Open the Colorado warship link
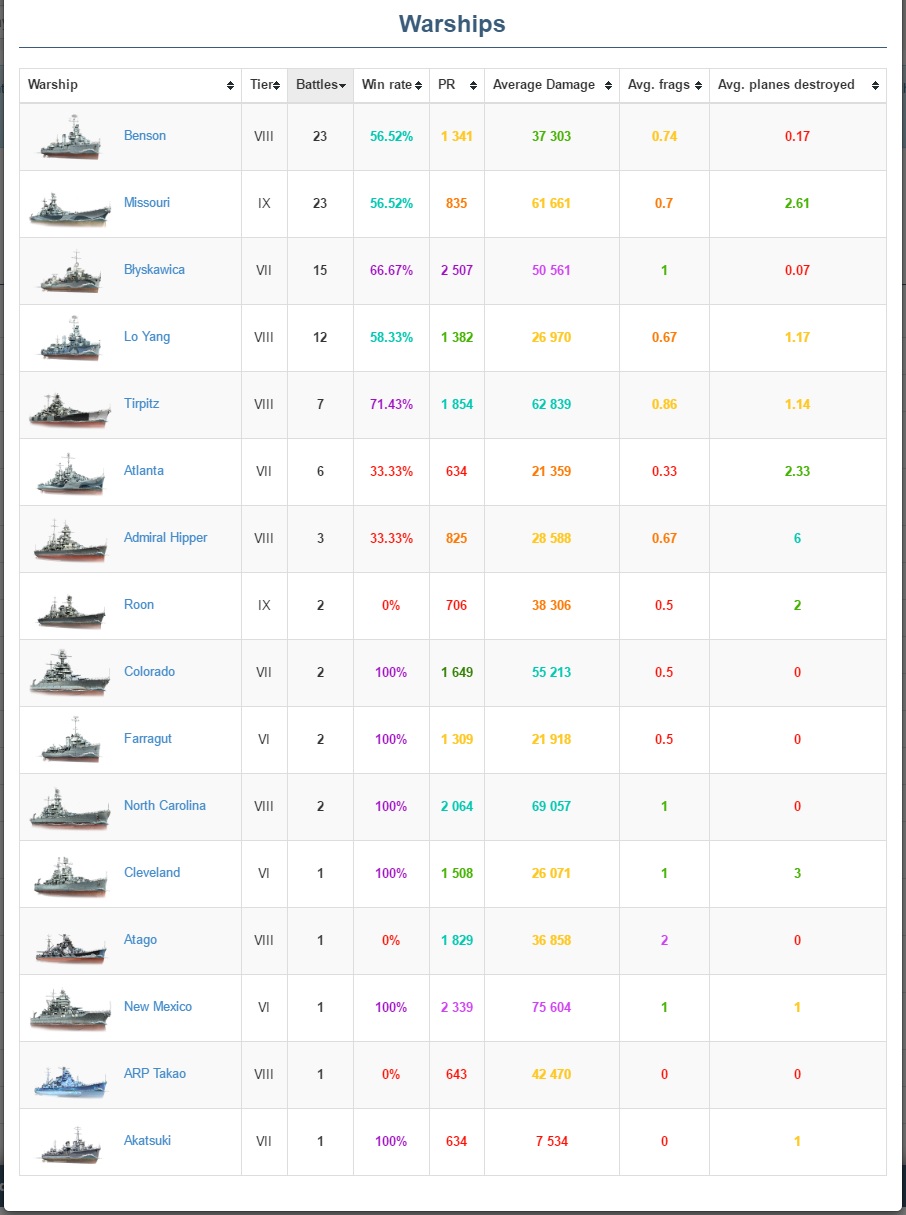Image resolution: width=906 pixels, height=1215 pixels. 149,671
